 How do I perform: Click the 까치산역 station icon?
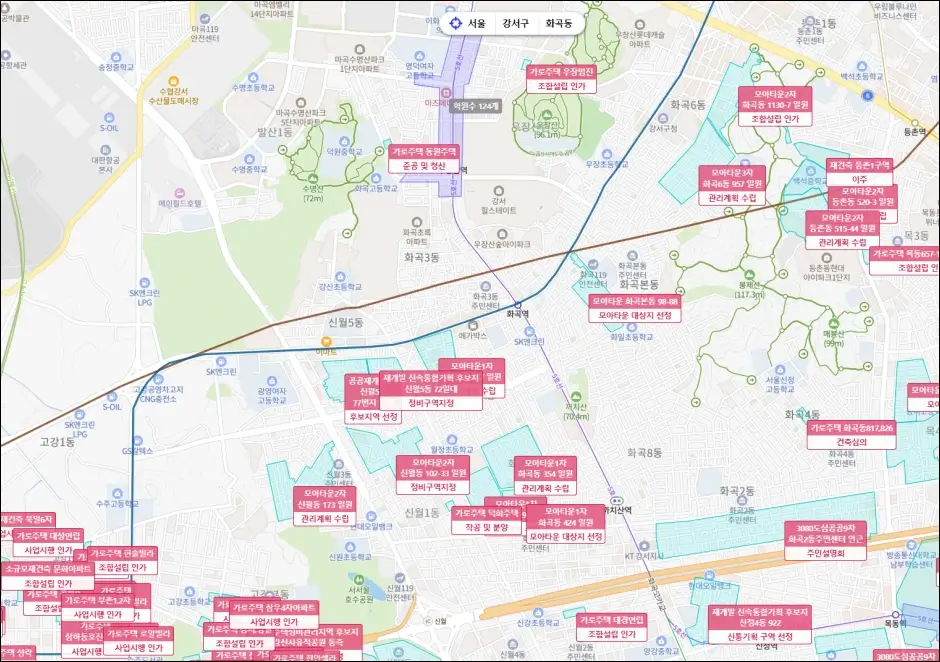tap(618, 501)
